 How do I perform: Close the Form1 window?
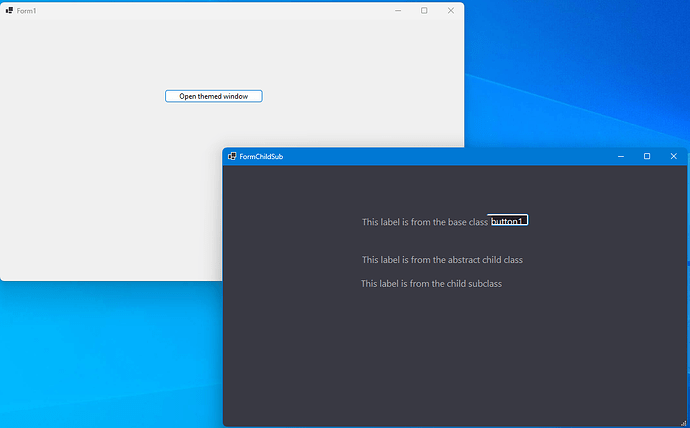click(451, 11)
